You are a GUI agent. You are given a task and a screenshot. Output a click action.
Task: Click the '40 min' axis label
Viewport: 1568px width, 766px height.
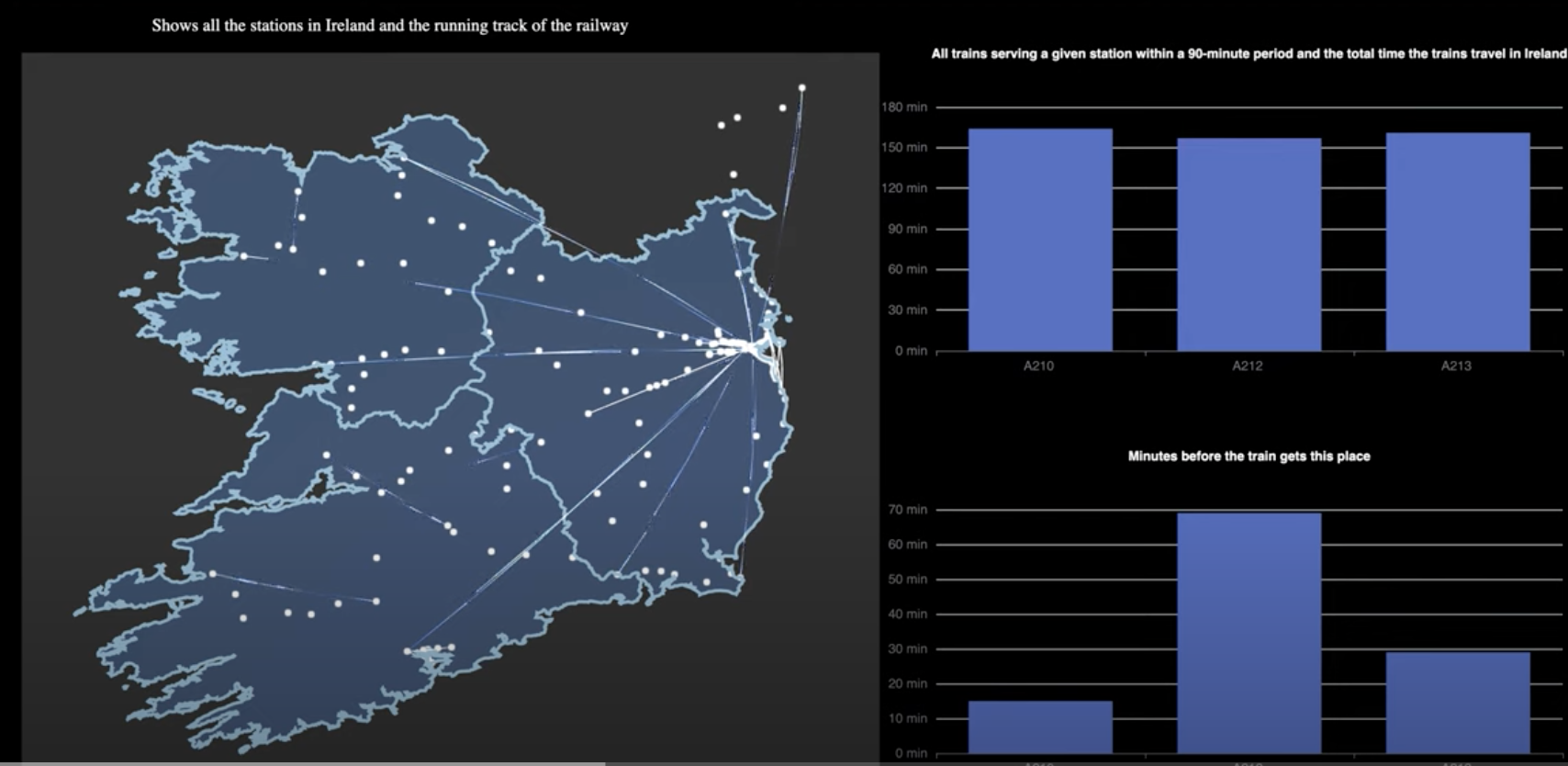907,614
